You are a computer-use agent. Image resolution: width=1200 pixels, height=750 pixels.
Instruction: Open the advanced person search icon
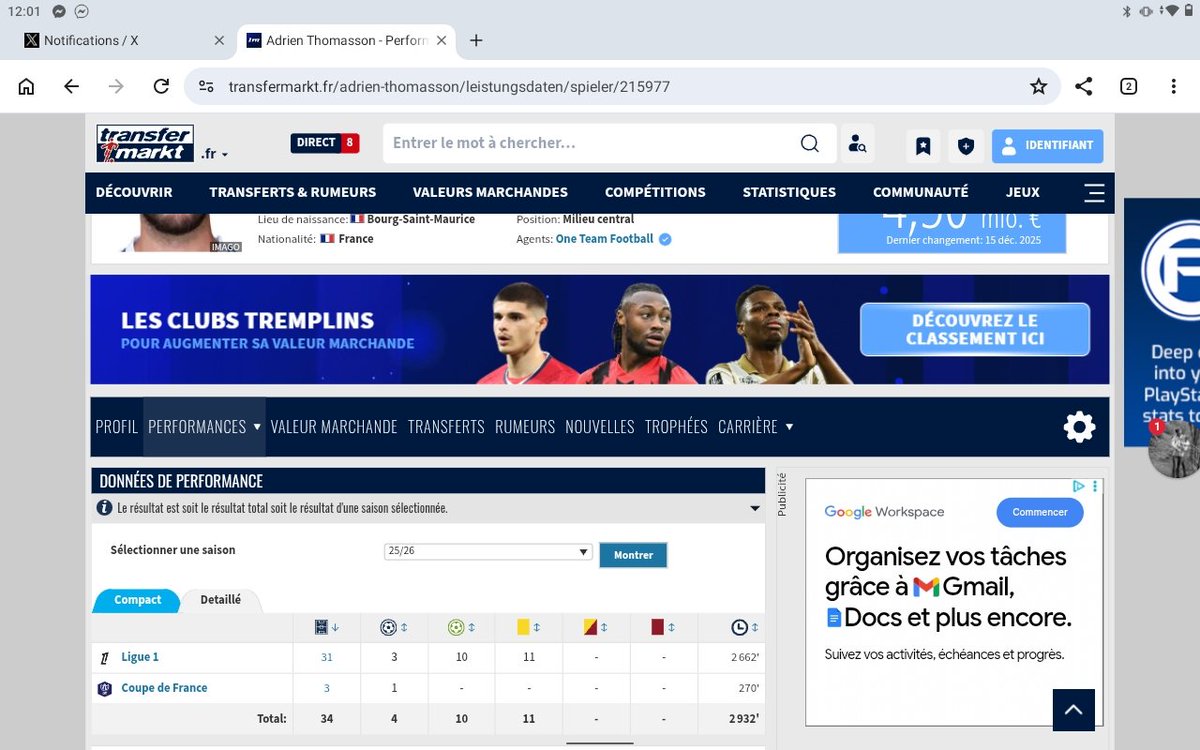(x=857, y=143)
